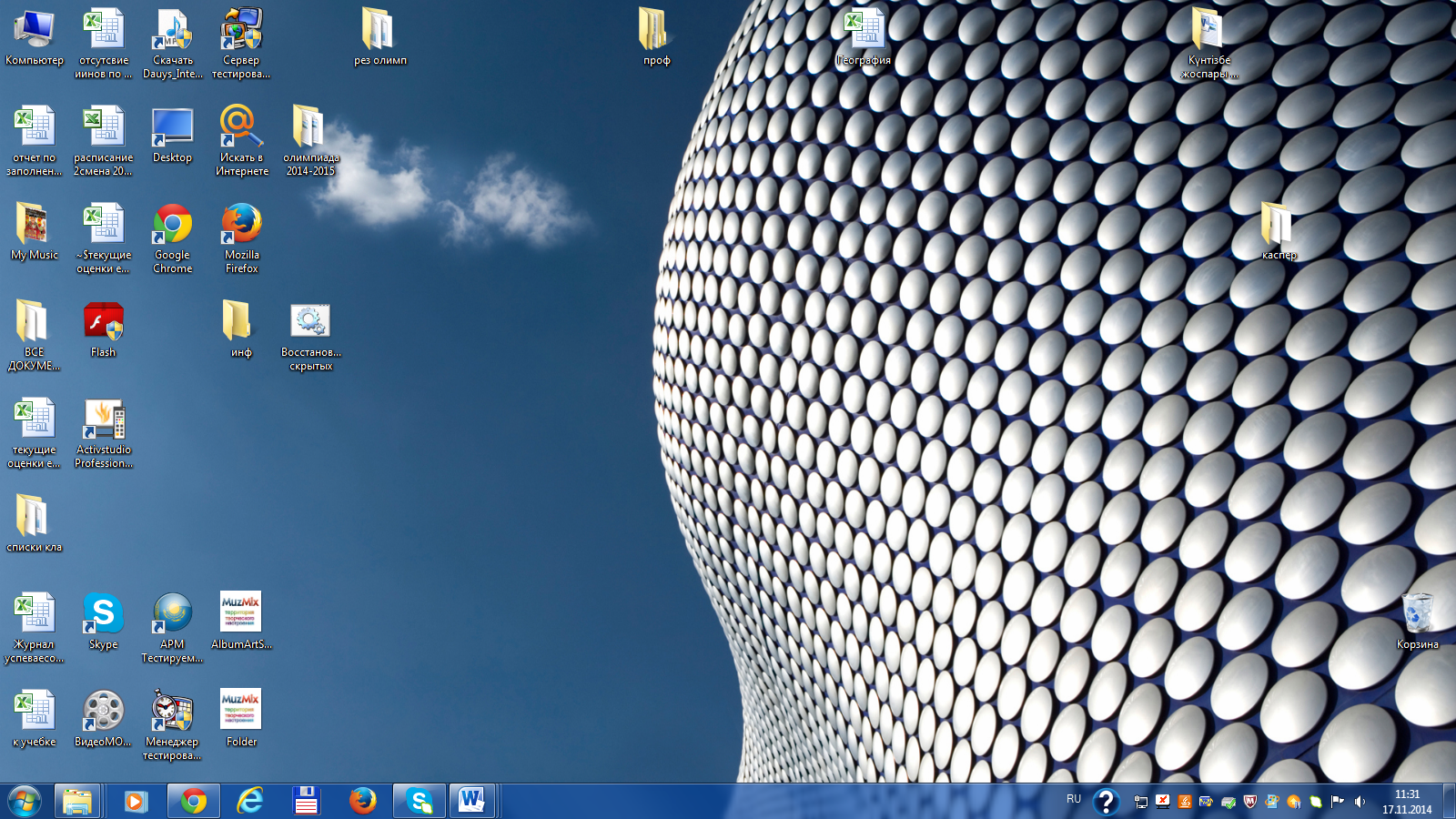Select the списки кла folder

tap(35, 524)
